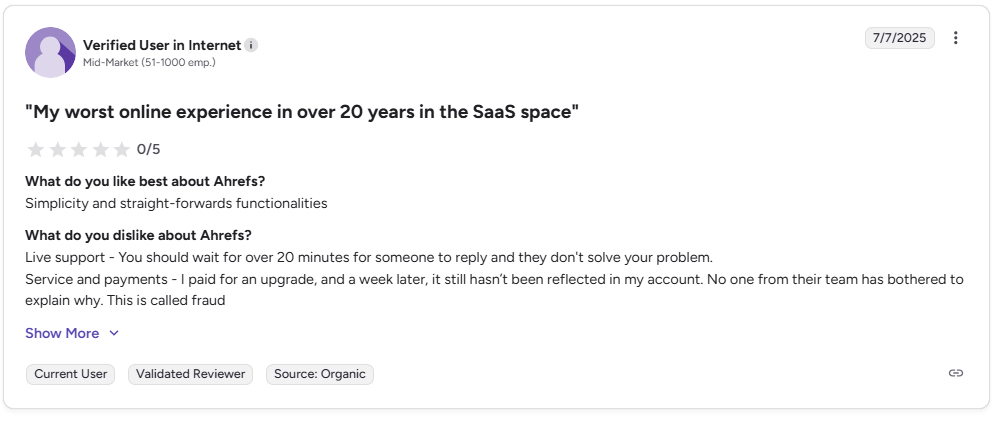Click the chevron next to Show More
Image resolution: width=1000 pixels, height=424 pixels.
tap(114, 333)
